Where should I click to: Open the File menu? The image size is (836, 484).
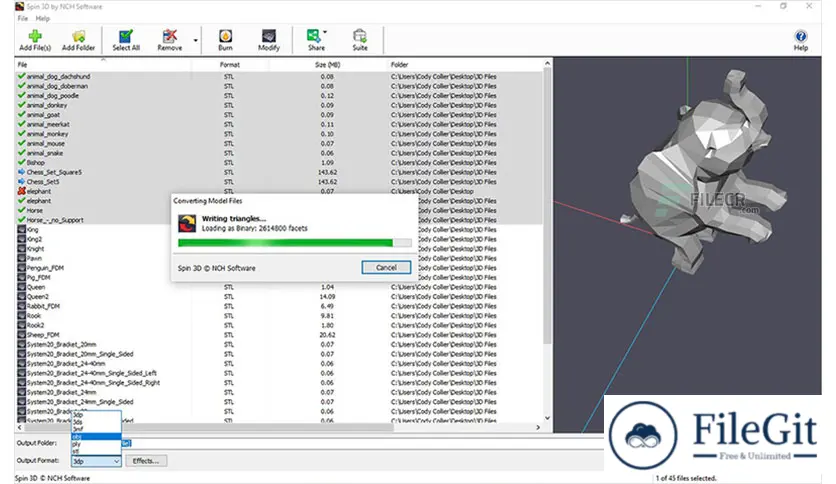click(22, 18)
